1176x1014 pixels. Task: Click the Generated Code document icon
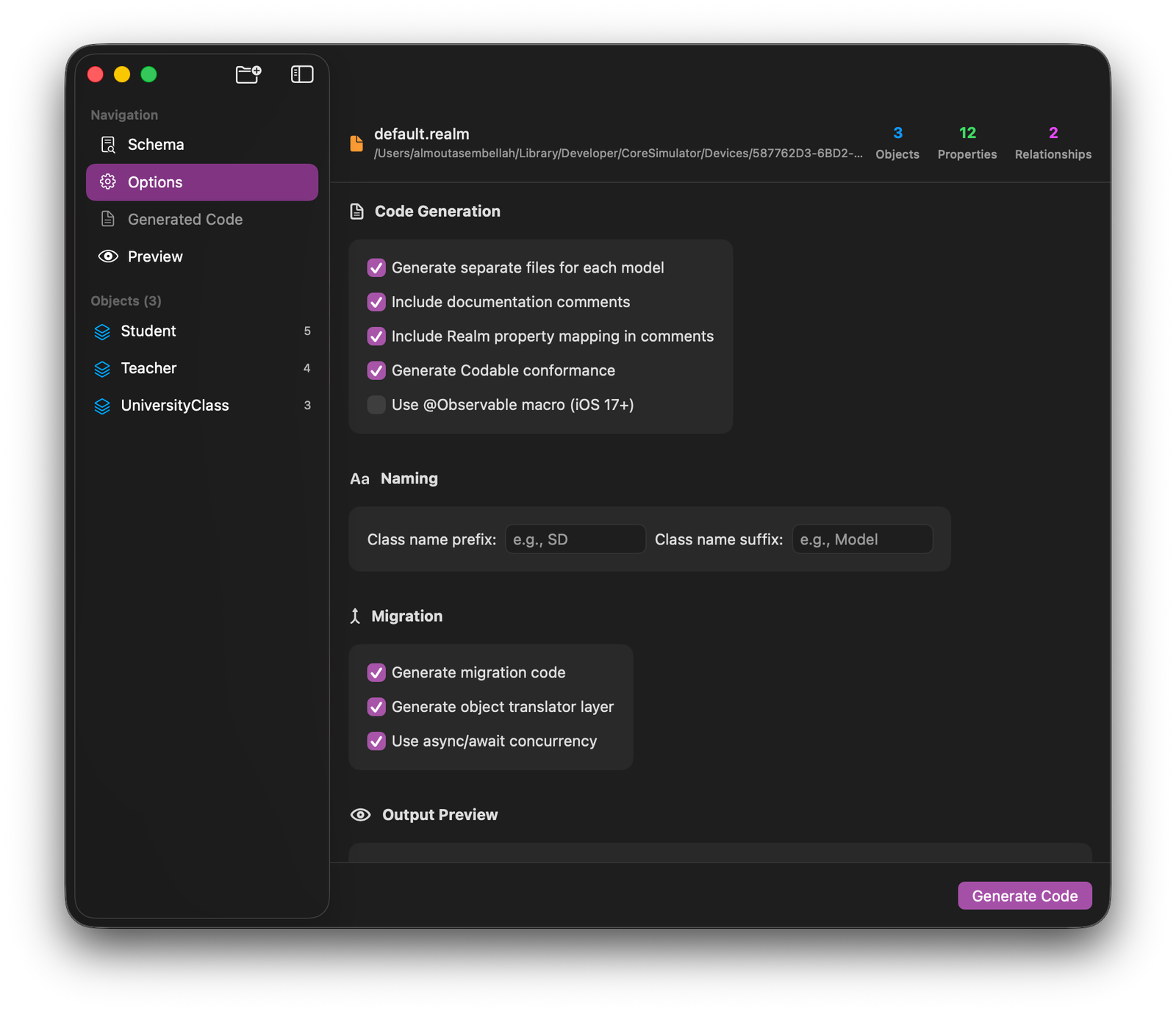(x=107, y=219)
